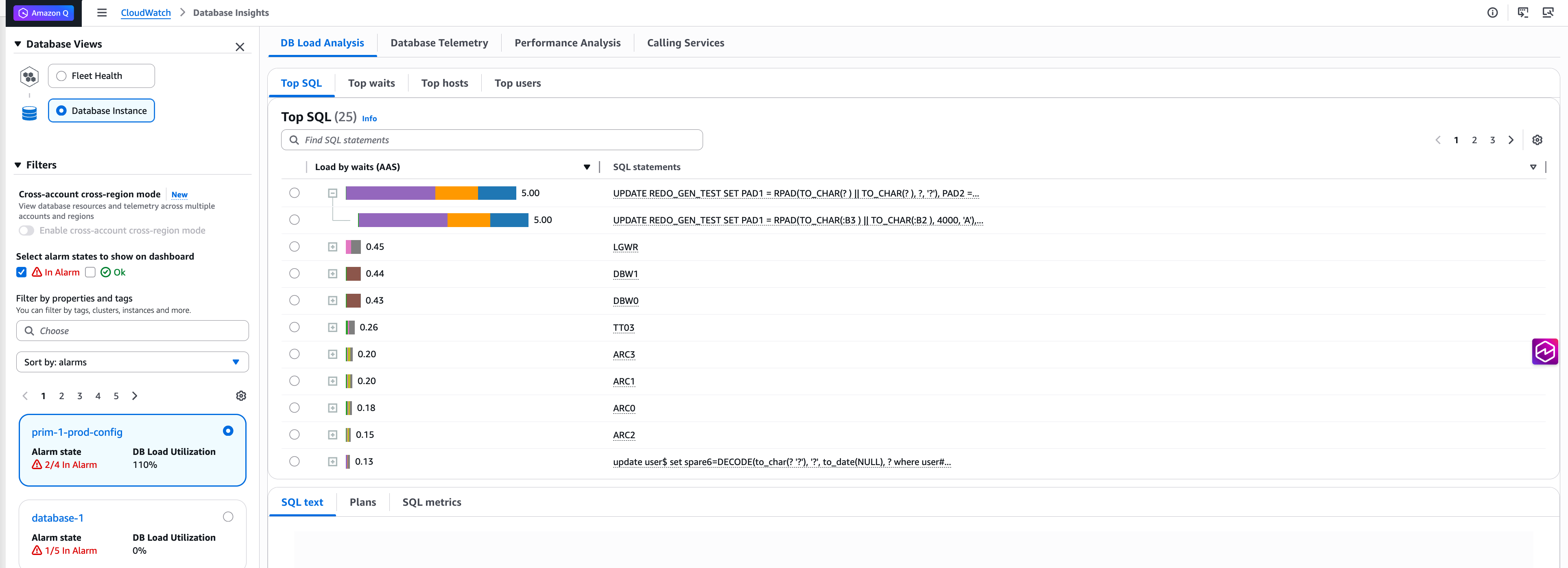Open the Top hosts tab
This screenshot has height=568, width=1568.
(444, 83)
